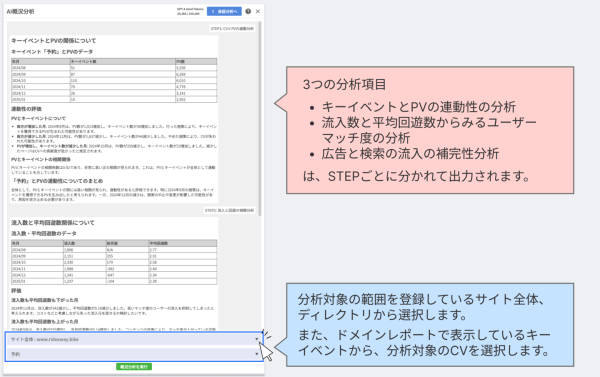The height and width of the screenshot is (377, 600).
Task: Click the 平均回遊数 column header
Action: pyautogui.click(x=183, y=243)
